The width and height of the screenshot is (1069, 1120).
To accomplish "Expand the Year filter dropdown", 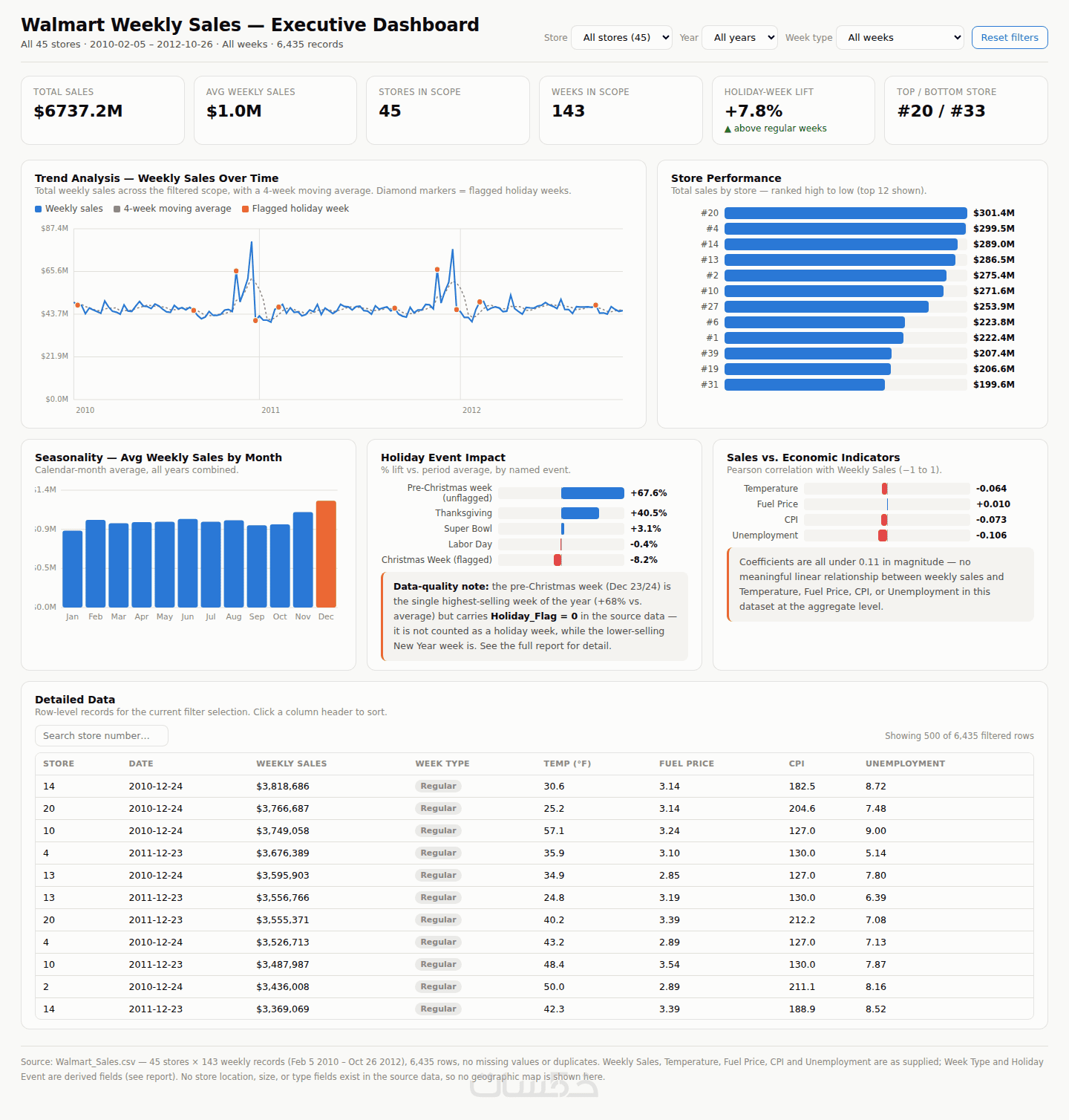I will 740,38.
